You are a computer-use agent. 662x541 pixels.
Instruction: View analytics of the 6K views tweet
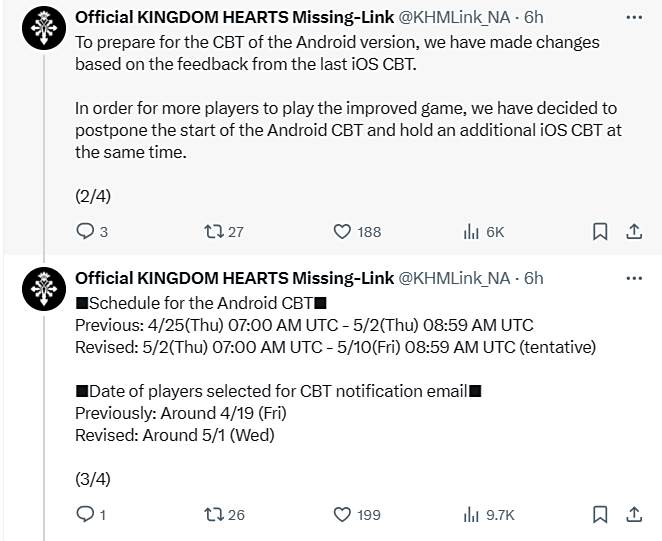coord(483,231)
